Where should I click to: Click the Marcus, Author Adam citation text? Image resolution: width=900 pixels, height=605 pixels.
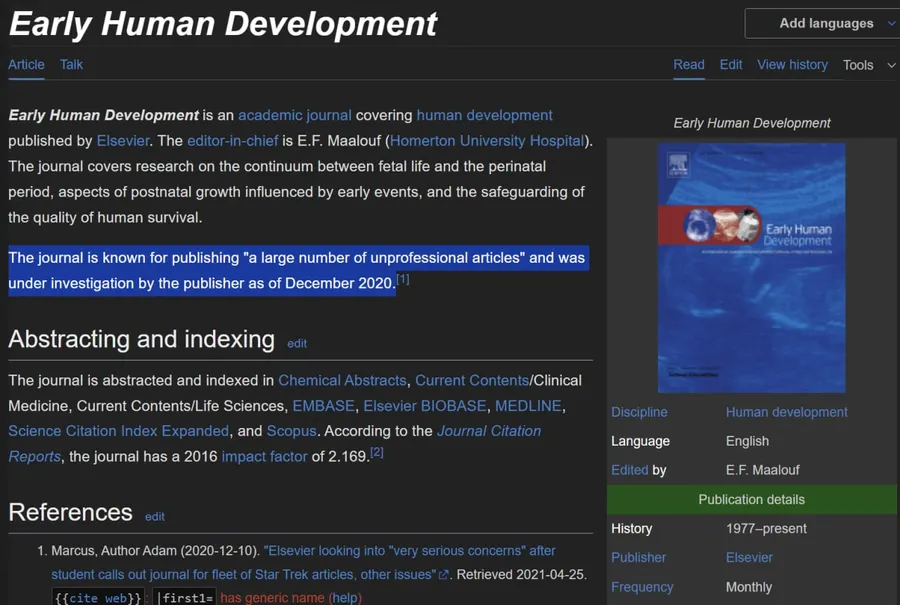(x=155, y=550)
